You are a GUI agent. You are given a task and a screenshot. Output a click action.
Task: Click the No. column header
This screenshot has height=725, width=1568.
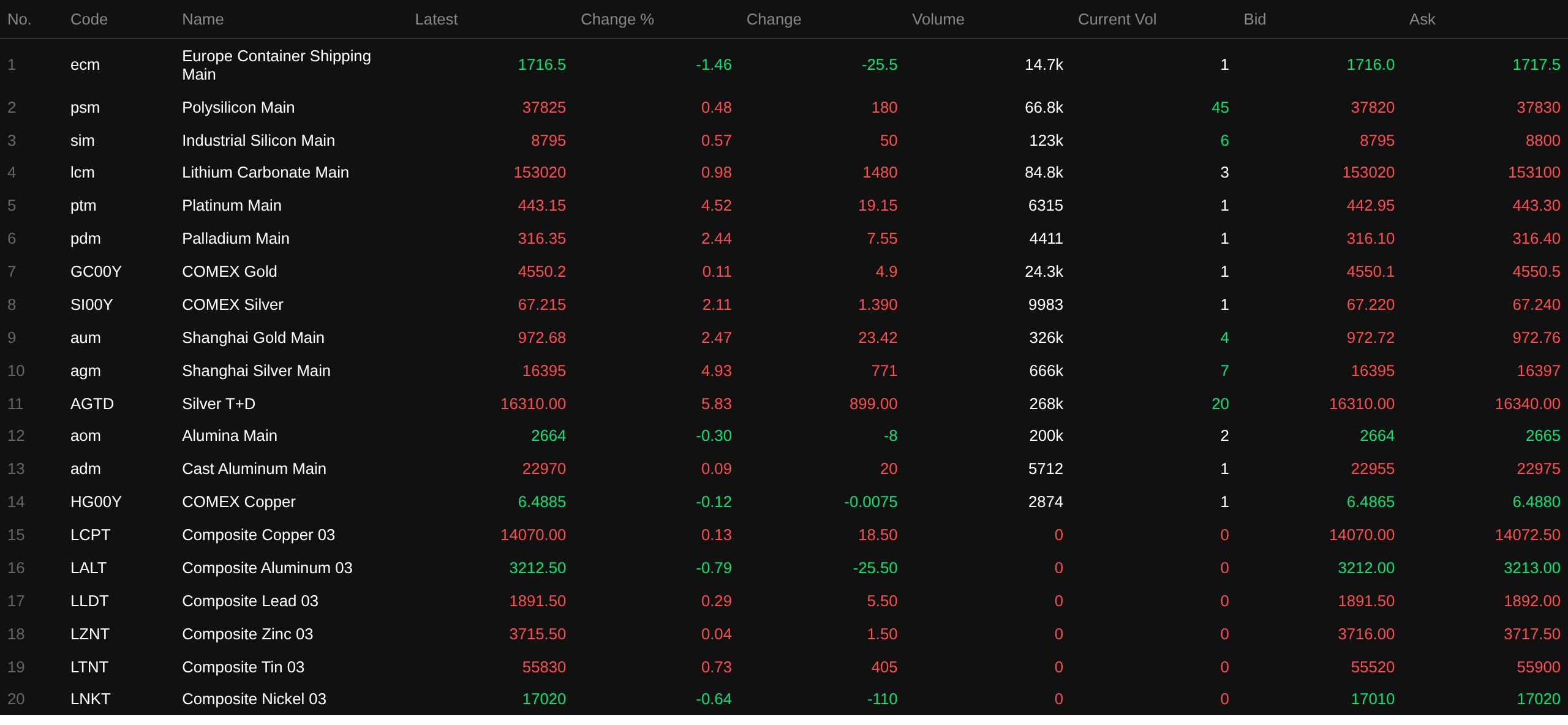click(19, 20)
